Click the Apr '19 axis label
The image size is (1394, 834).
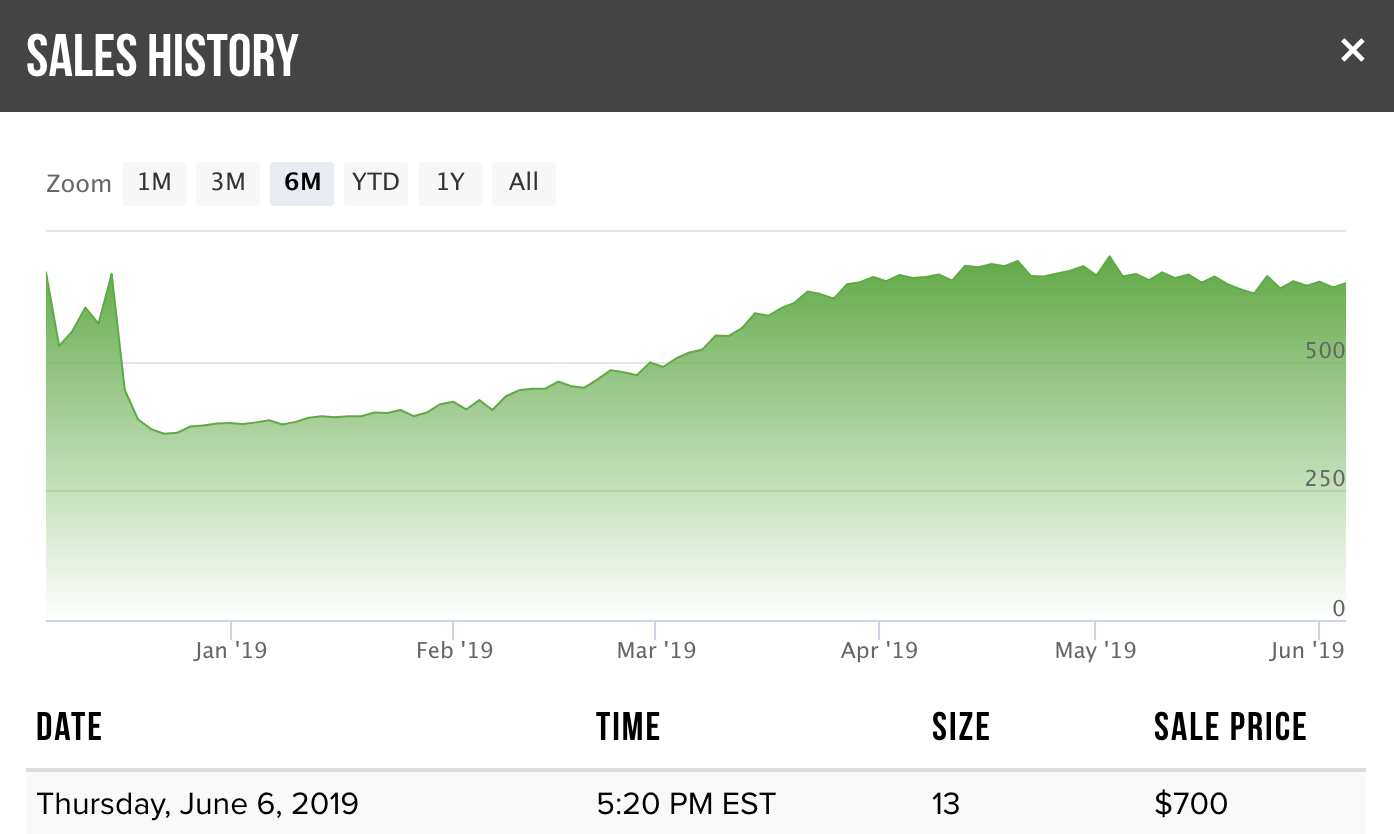pos(879,651)
